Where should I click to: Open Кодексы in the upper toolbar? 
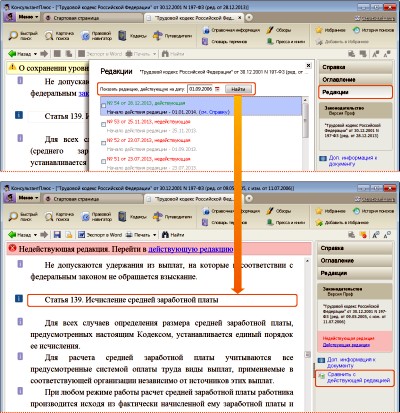coord(132,36)
